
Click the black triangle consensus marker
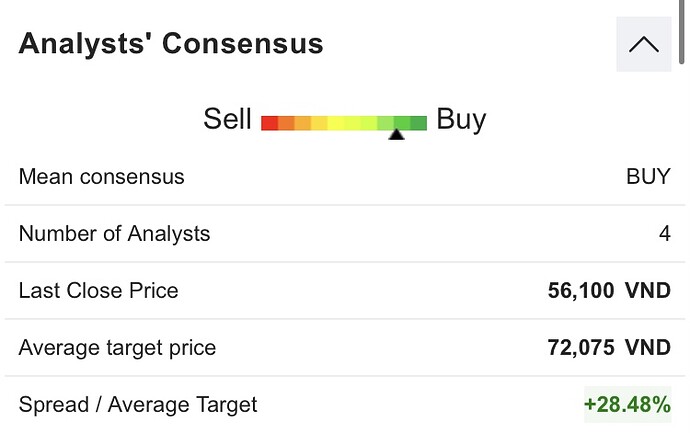coord(396,134)
